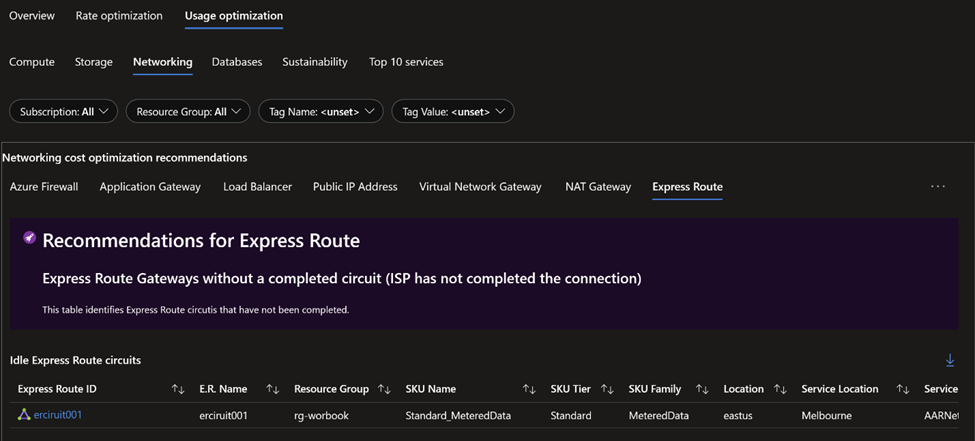This screenshot has width=975, height=441.
Task: Open the Storage tab
Action: click(x=94, y=62)
